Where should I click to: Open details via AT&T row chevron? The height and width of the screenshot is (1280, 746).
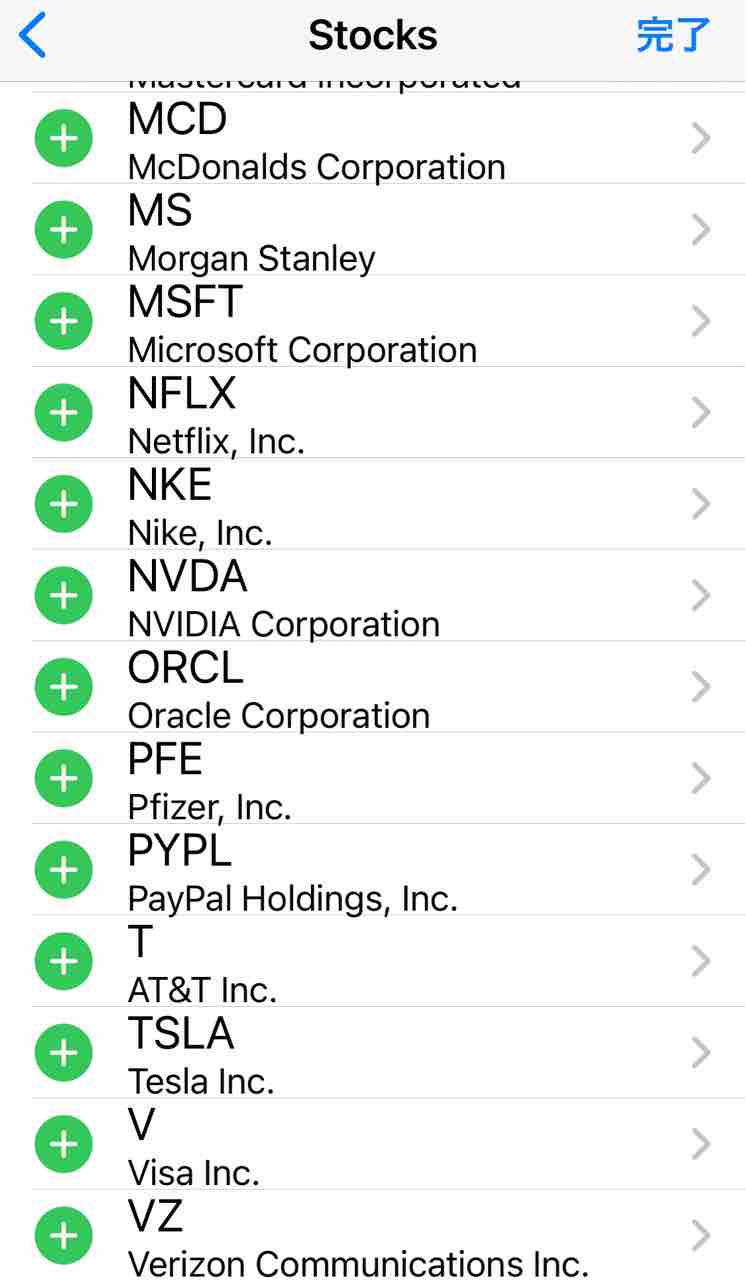(x=701, y=962)
